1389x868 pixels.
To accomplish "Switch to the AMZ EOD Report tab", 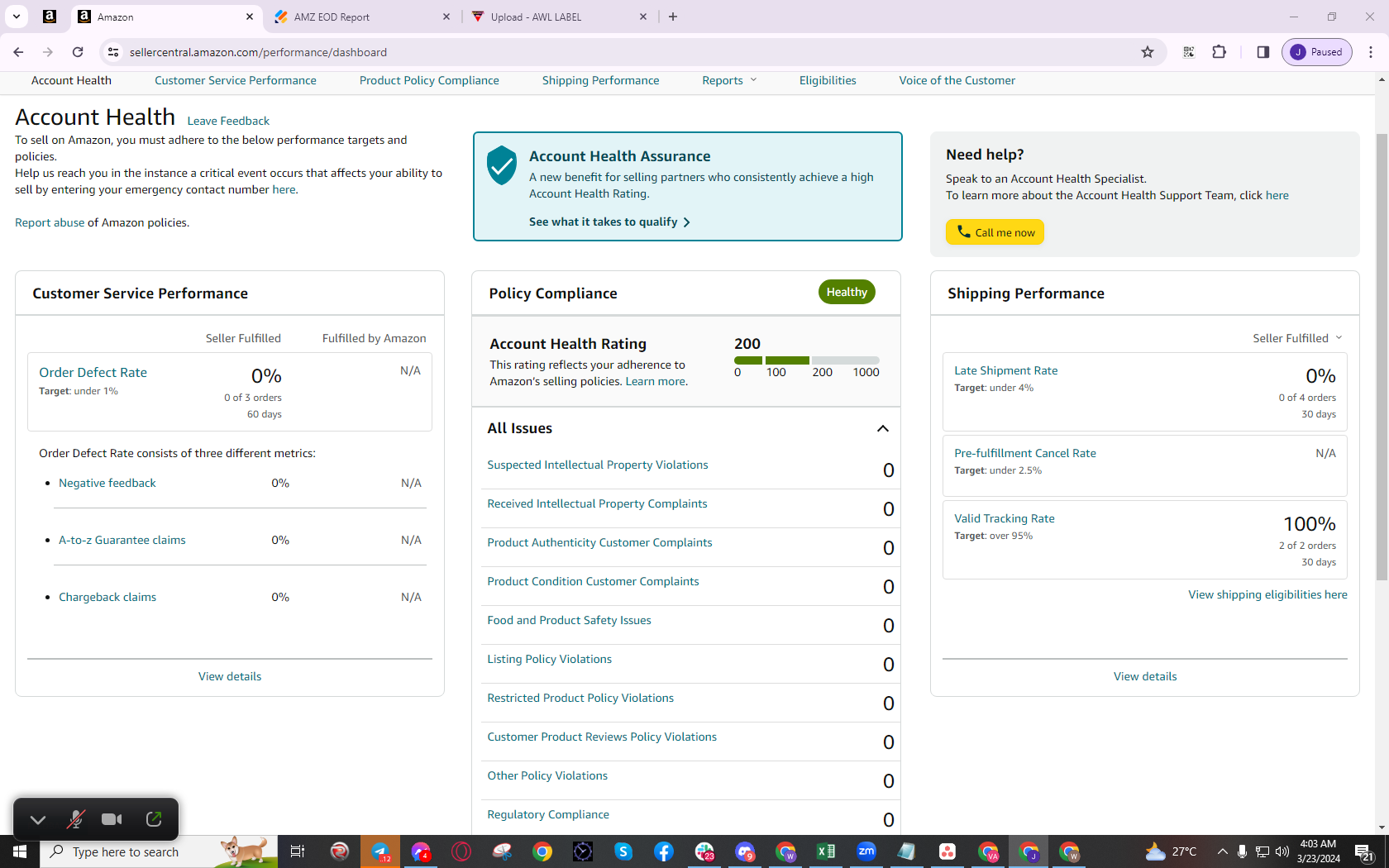I will (x=362, y=17).
